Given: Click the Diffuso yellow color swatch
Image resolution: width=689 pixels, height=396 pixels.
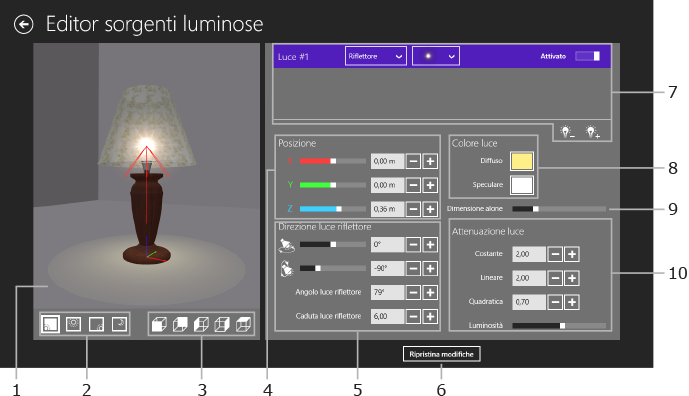Looking at the screenshot, I should [522, 161].
